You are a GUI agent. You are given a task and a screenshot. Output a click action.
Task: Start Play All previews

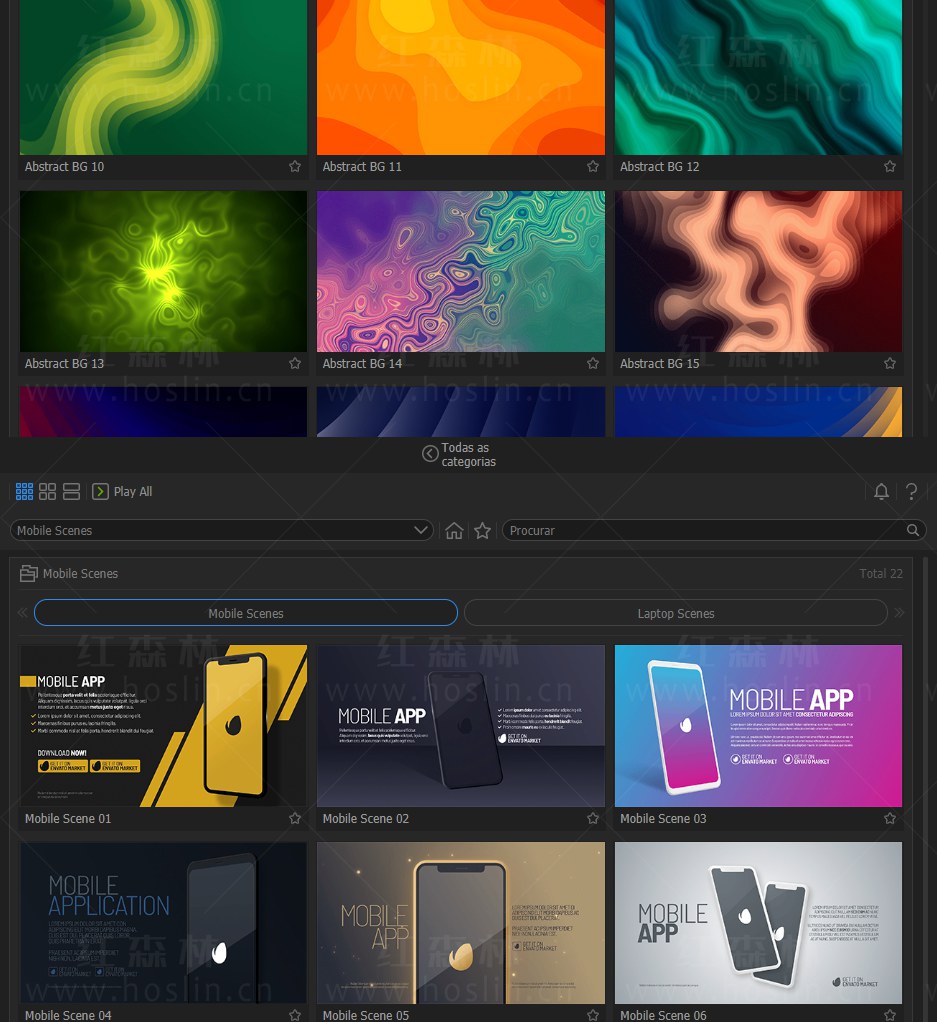123,491
